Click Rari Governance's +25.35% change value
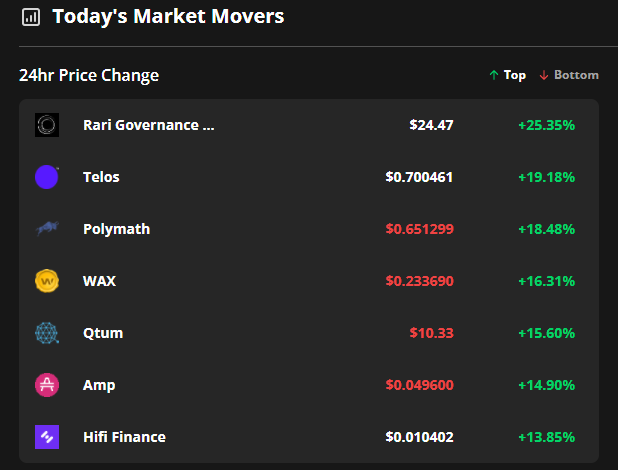 [x=546, y=125]
